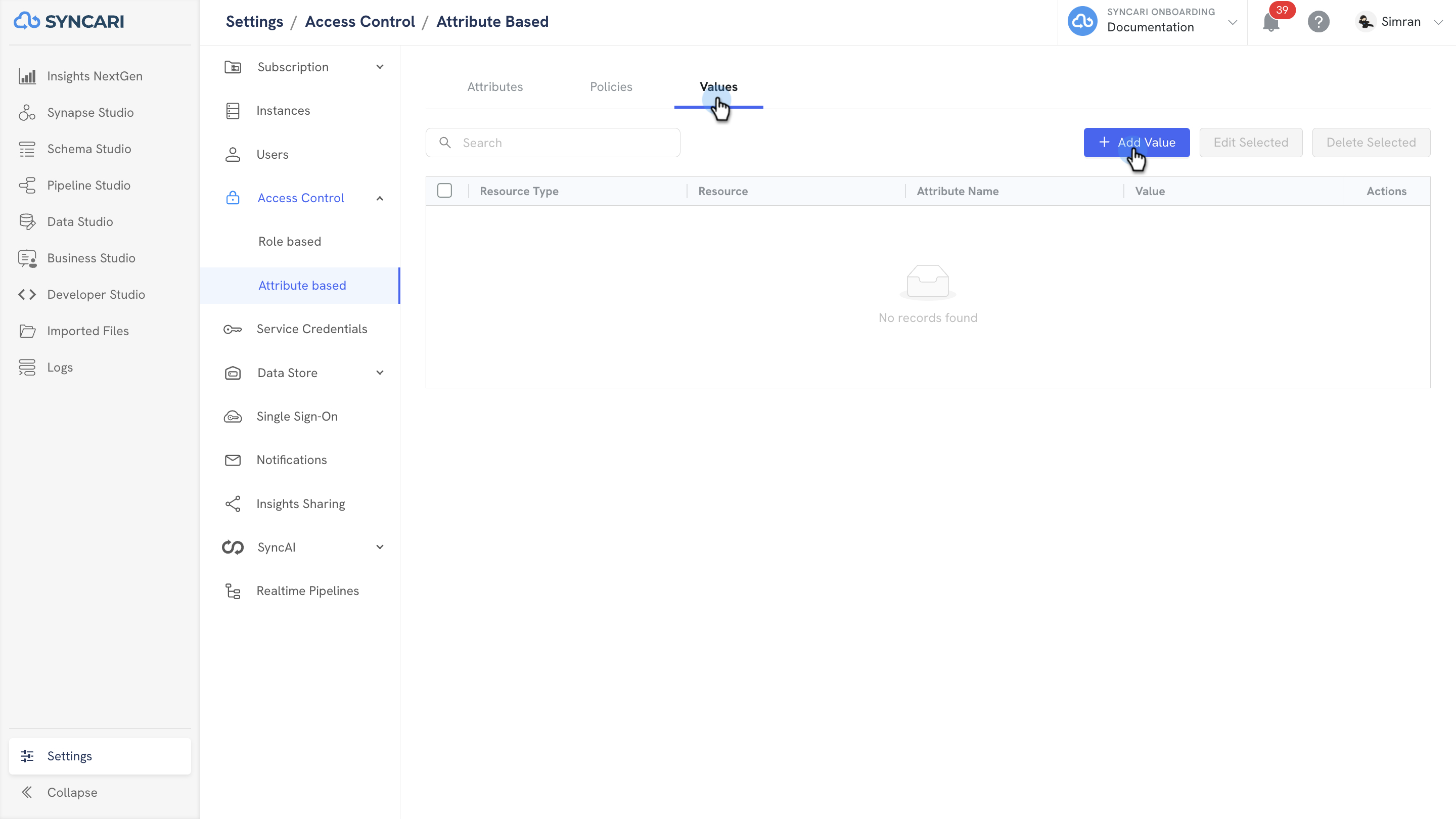Click the Data Store icon
Image resolution: width=1456 pixels, height=819 pixels.
tap(233, 373)
